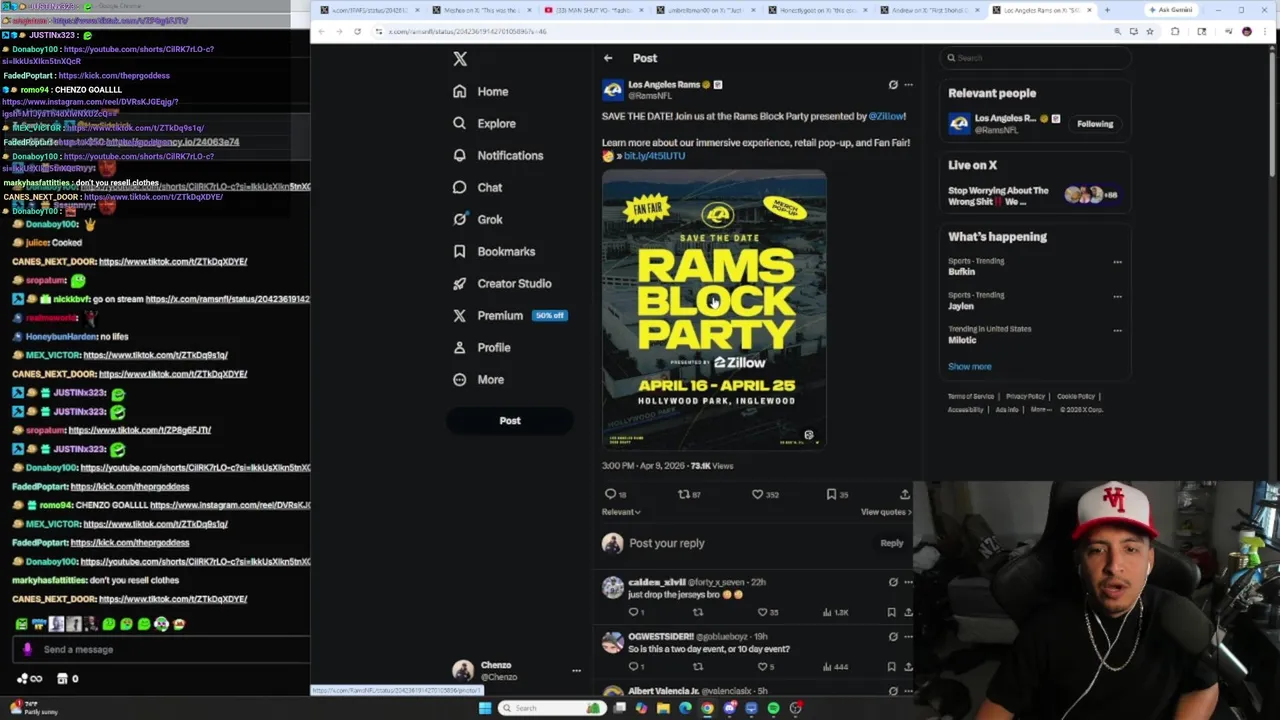Open options dots for Milotic trend
The height and width of the screenshot is (720, 1280).
click(1117, 330)
